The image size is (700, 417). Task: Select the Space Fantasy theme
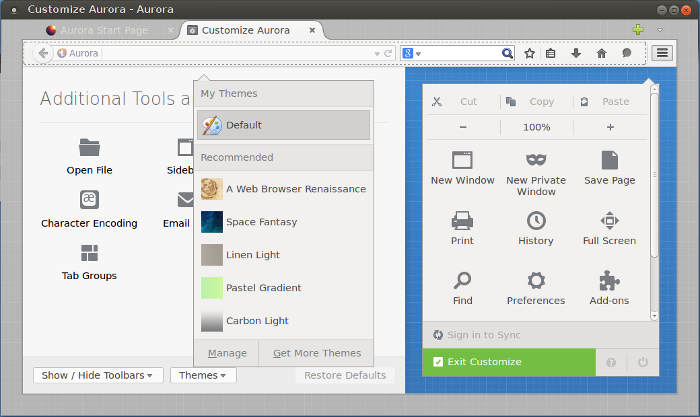tap(283, 222)
